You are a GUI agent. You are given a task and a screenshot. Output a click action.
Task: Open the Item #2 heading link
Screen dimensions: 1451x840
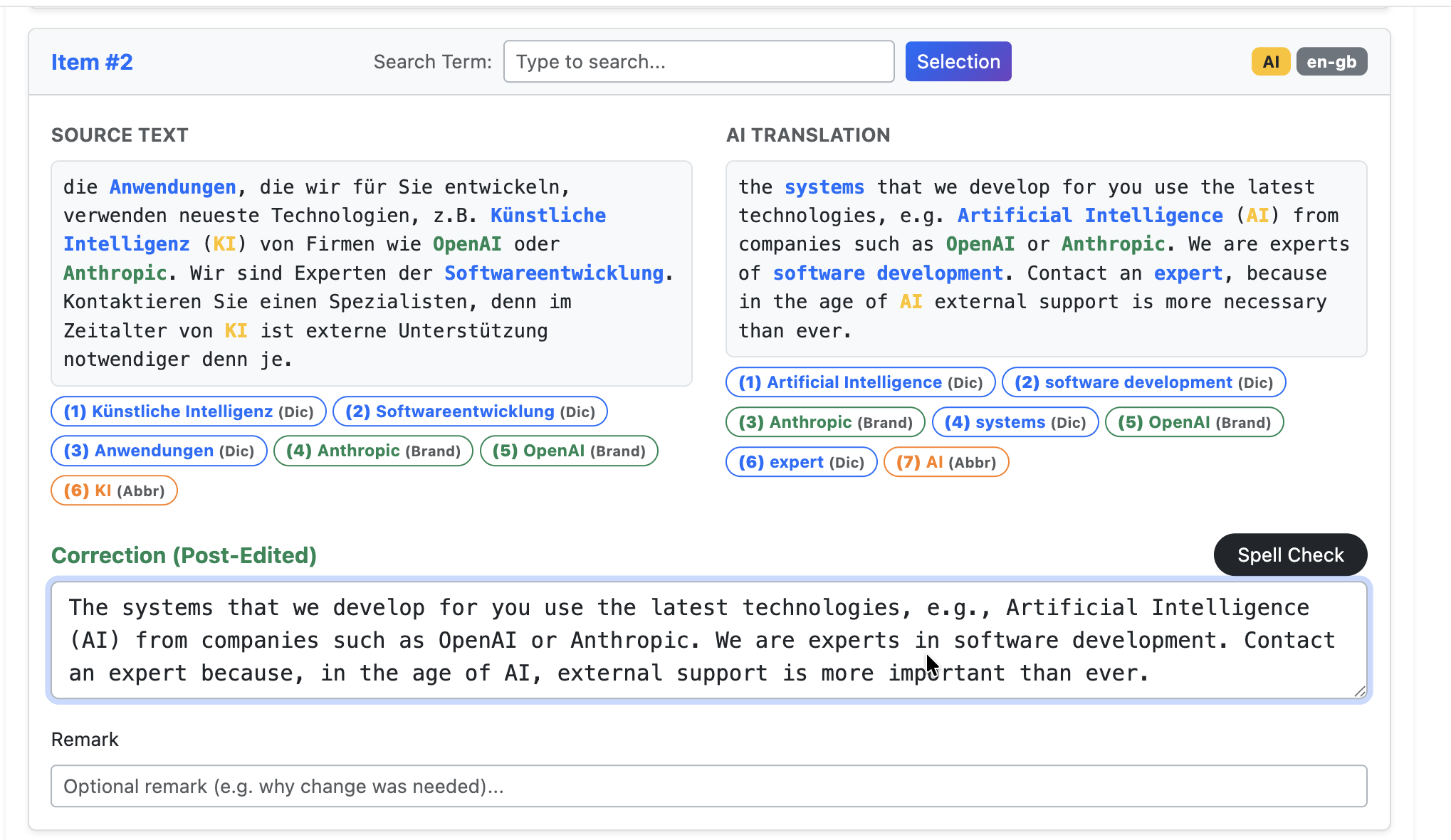tap(92, 62)
